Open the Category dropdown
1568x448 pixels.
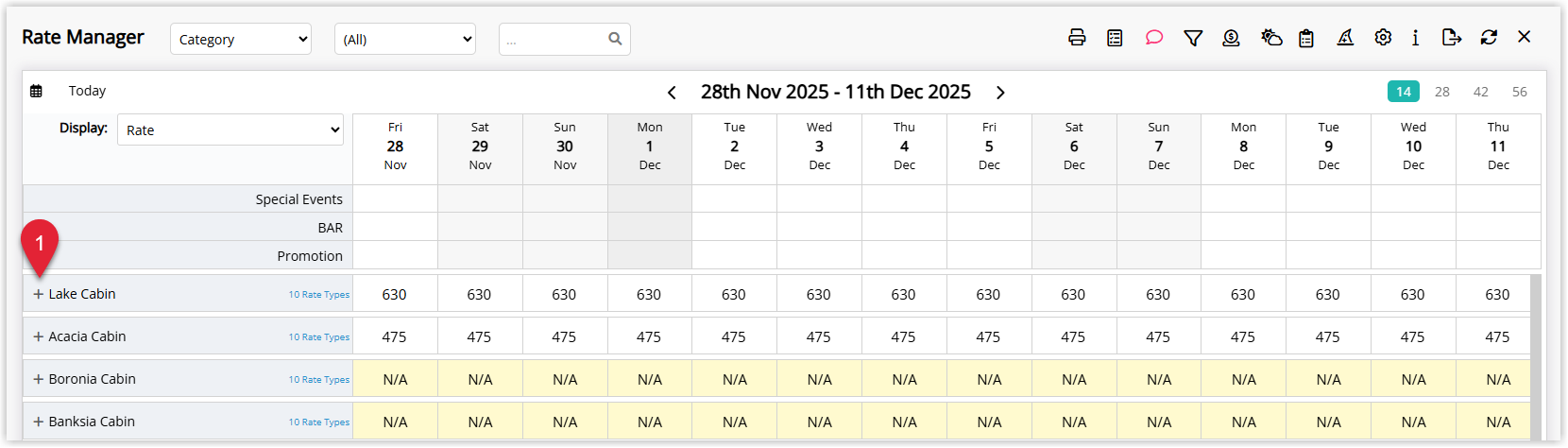(241, 40)
